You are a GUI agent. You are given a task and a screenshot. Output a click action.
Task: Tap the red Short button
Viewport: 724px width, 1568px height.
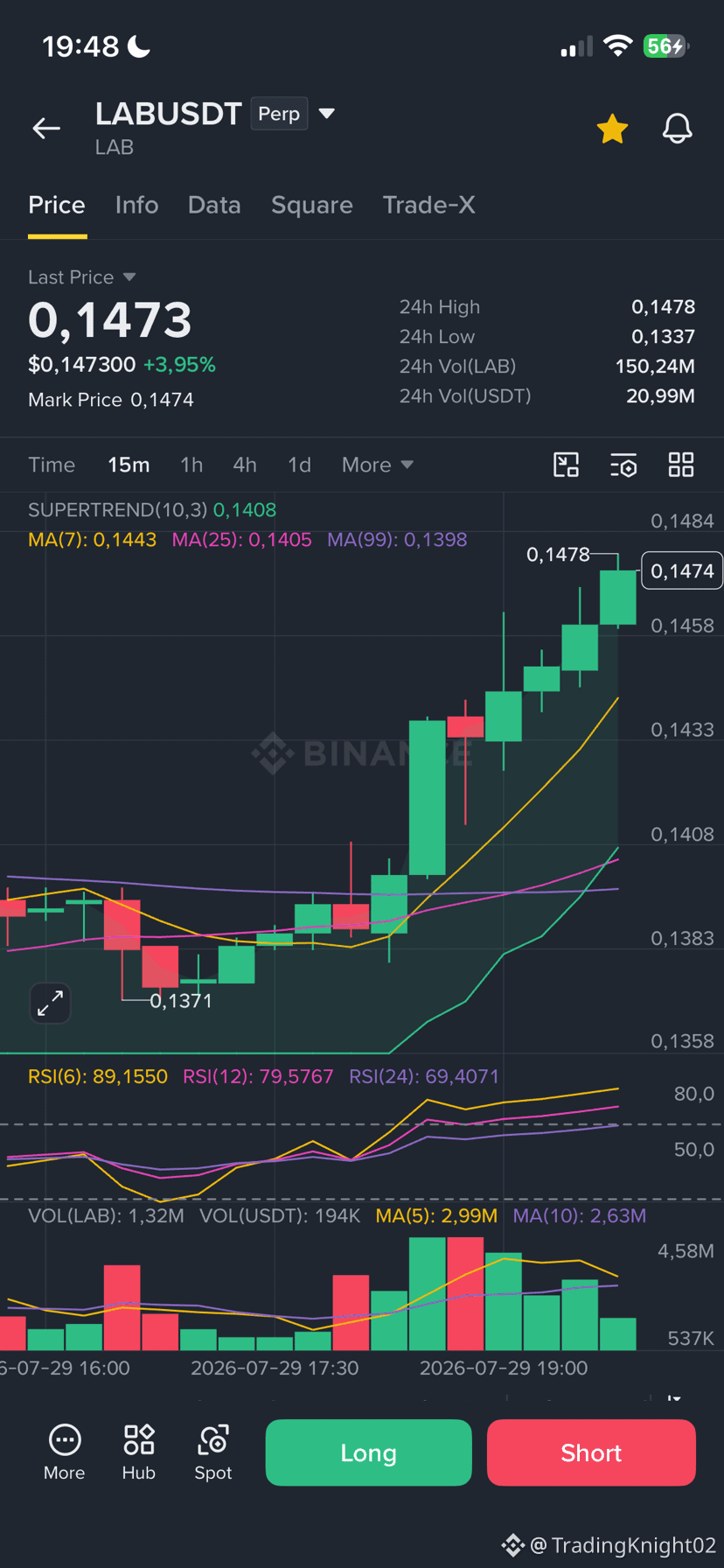tap(591, 1452)
